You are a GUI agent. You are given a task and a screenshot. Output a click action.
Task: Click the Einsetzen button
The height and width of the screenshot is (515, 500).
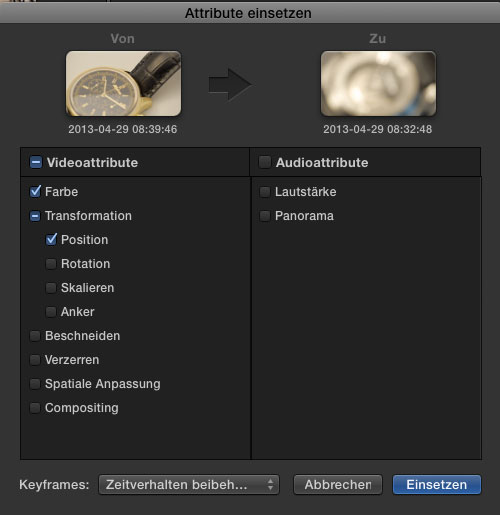click(x=437, y=485)
